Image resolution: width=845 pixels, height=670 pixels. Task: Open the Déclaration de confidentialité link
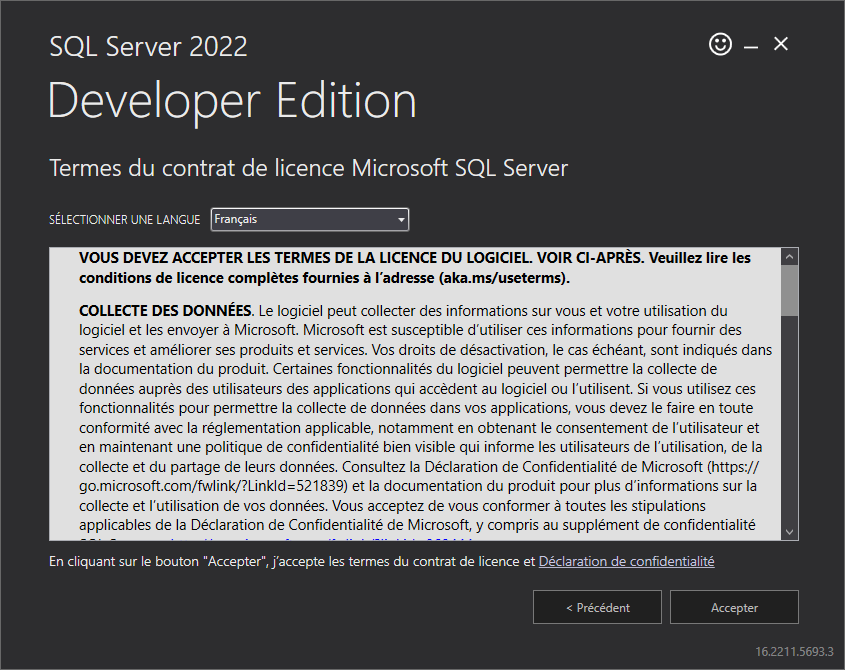pyautogui.click(x=626, y=561)
